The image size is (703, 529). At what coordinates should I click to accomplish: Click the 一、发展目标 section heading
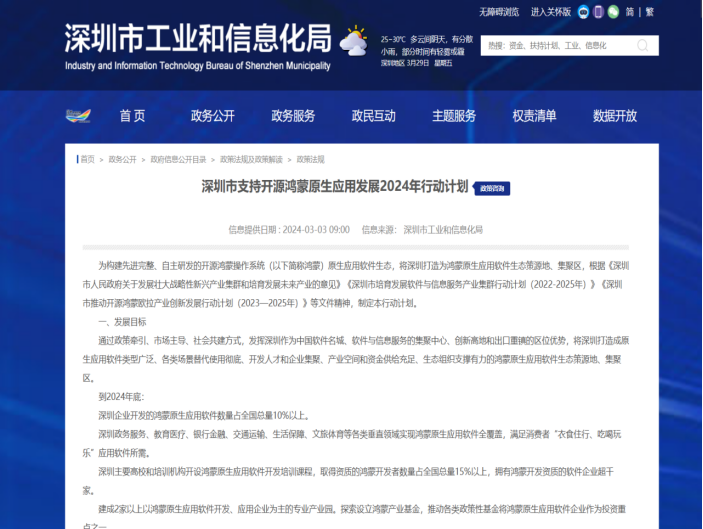(122, 322)
